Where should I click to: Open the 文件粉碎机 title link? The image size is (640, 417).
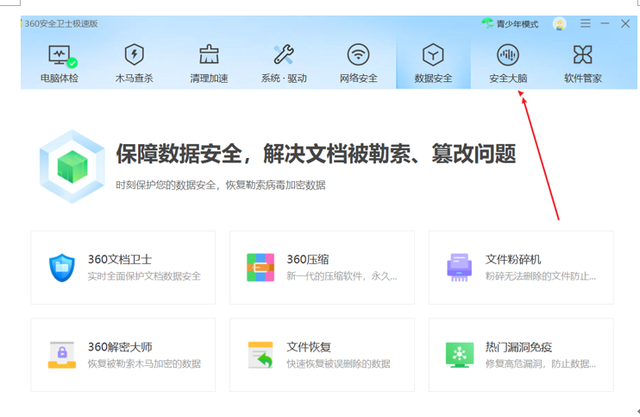pos(513,259)
